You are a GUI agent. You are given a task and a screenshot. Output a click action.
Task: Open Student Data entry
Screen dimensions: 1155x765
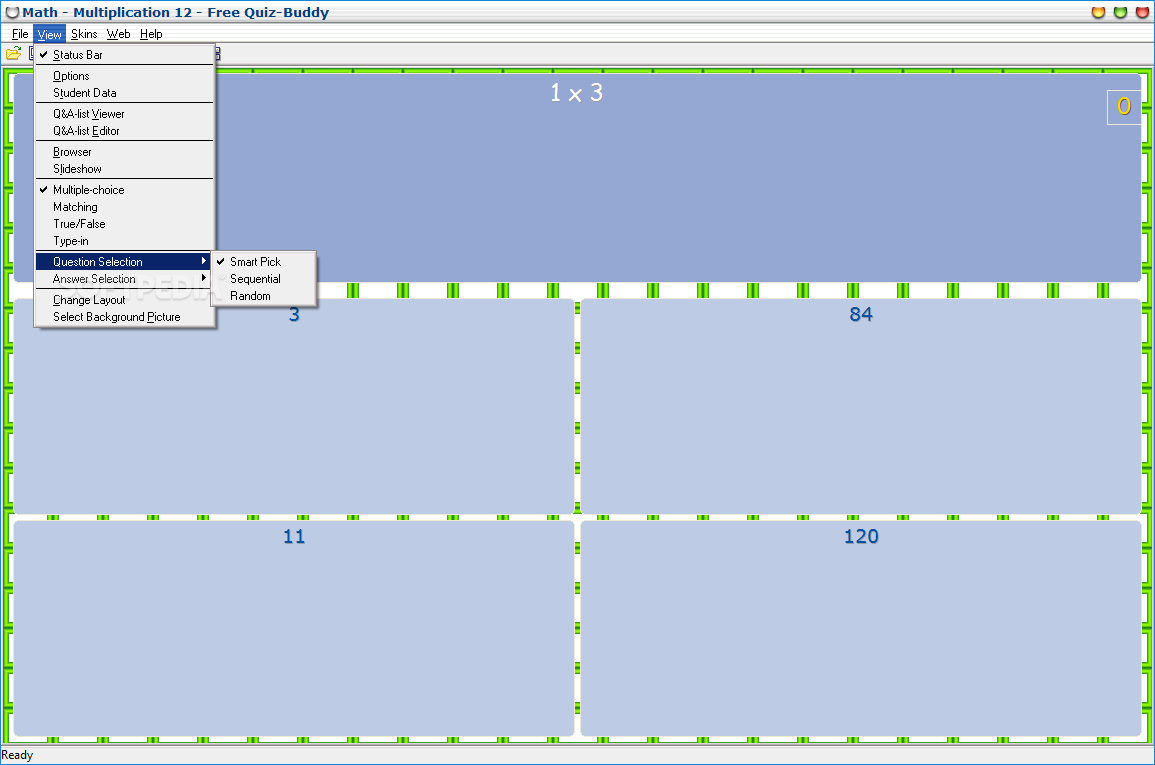[x=124, y=93]
